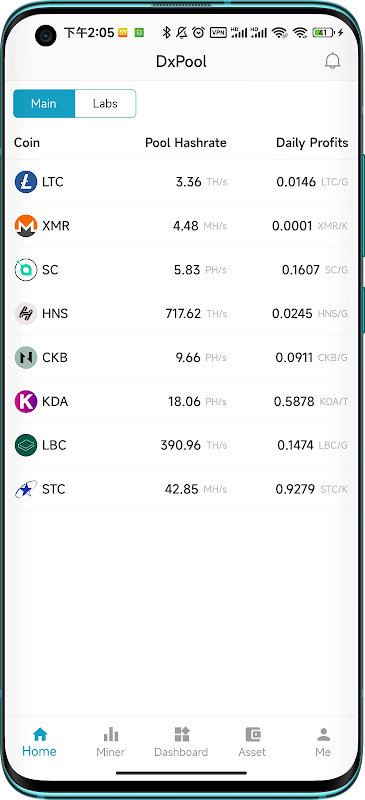The width and height of the screenshot is (365, 800).
Task: Tap the Daily Profits column header
Action: (x=312, y=143)
